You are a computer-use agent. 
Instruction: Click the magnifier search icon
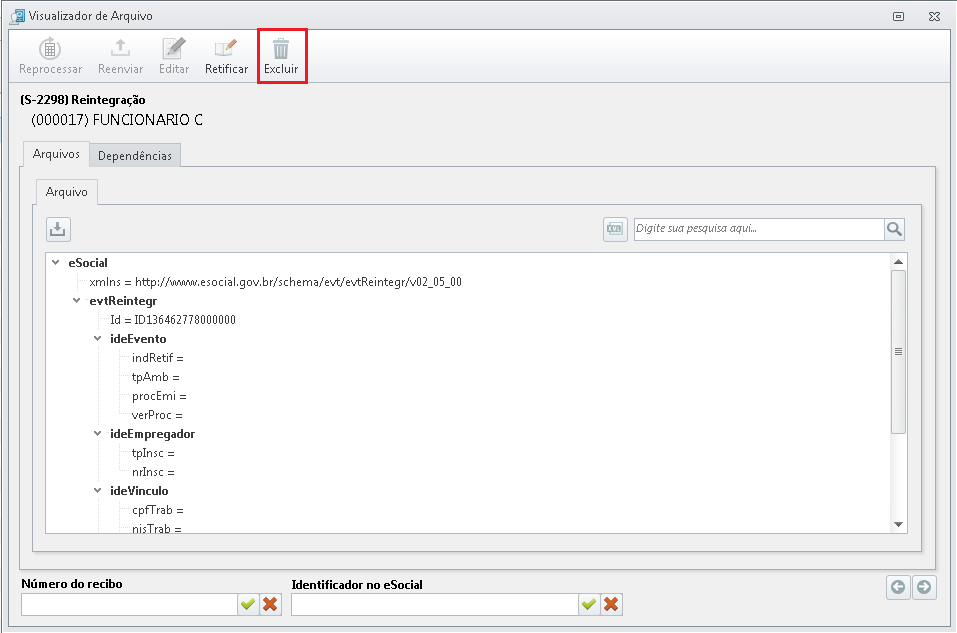coord(894,229)
